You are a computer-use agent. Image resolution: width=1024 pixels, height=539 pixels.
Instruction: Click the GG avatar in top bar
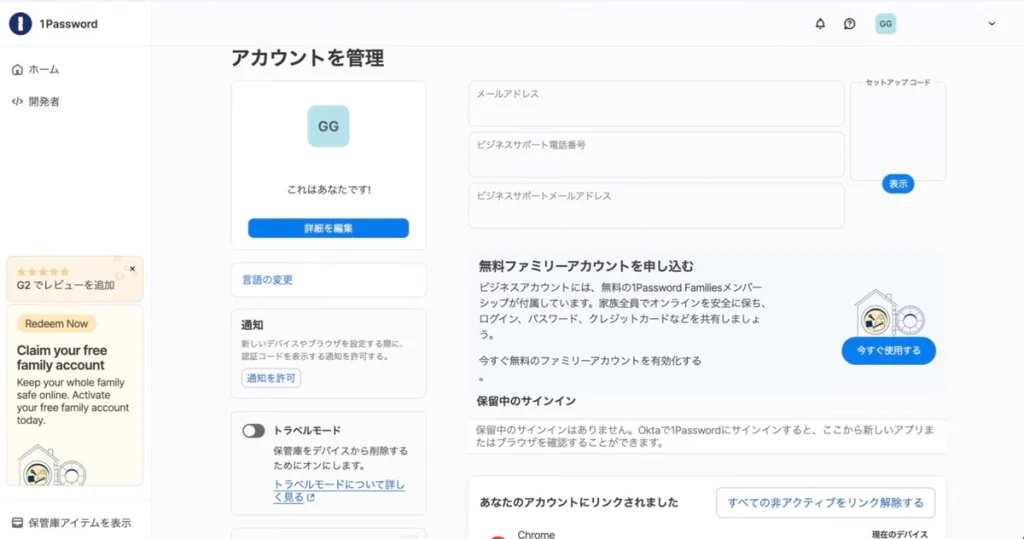[x=885, y=24]
